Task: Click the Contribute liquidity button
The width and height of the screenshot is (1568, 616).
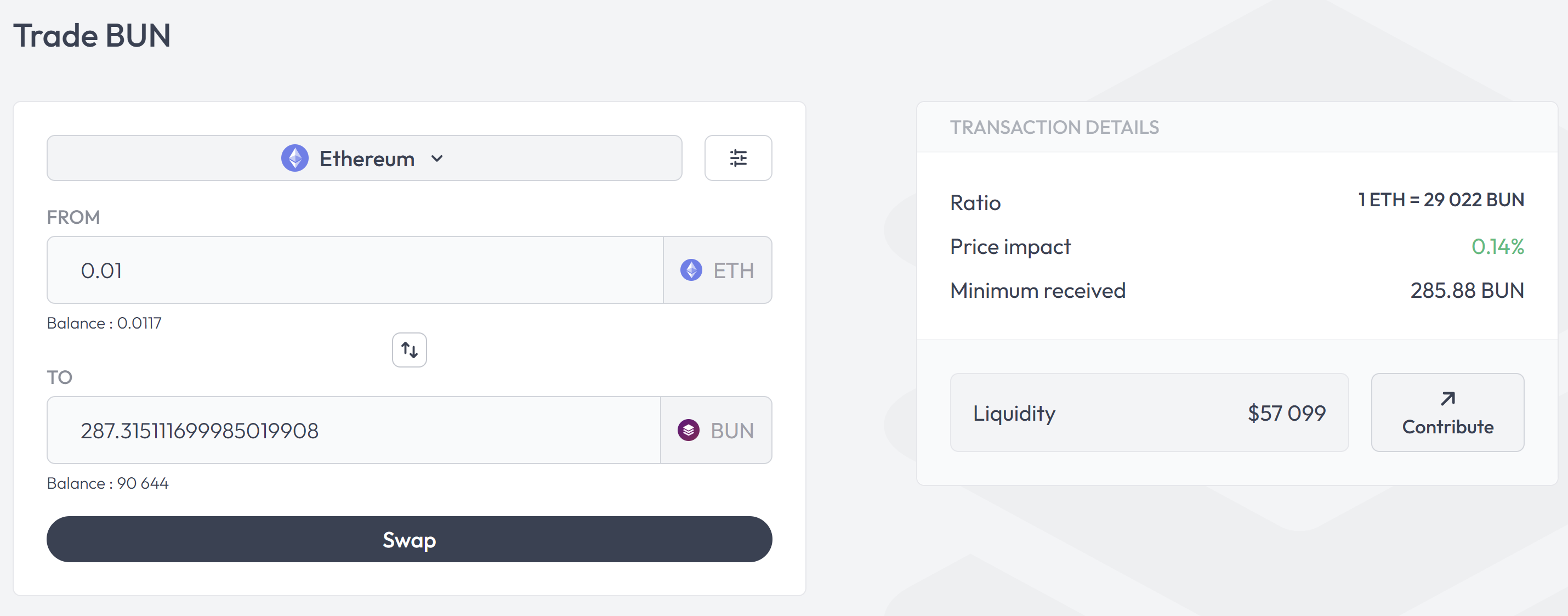Action: (x=1447, y=413)
